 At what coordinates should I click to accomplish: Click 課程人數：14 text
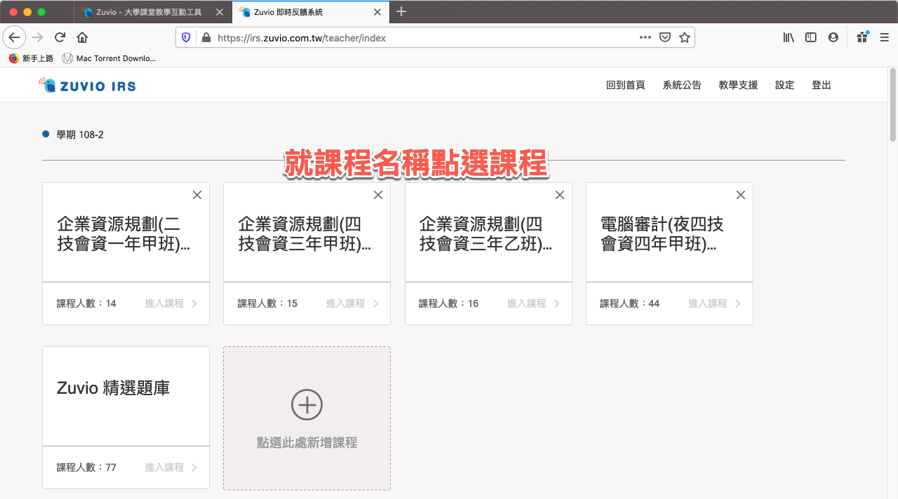pyautogui.click(x=86, y=304)
